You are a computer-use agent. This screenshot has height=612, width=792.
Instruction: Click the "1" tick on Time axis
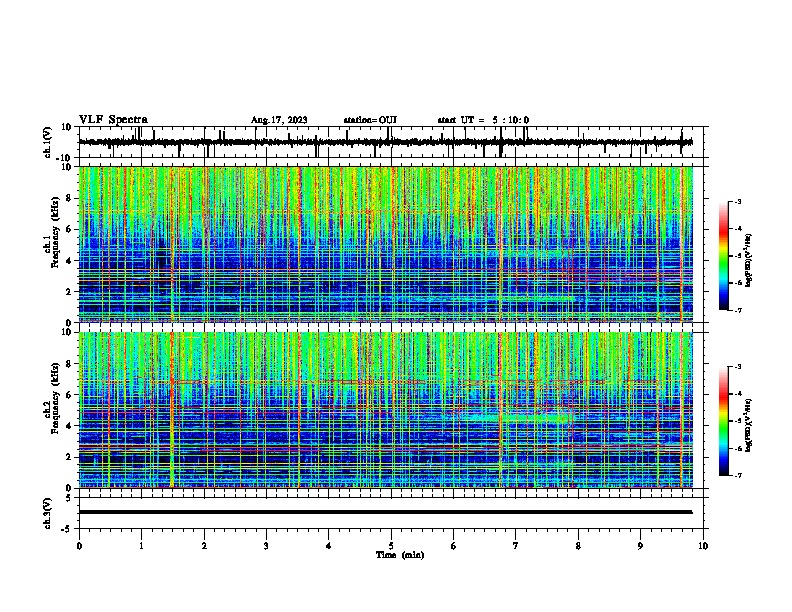pyautogui.click(x=141, y=546)
